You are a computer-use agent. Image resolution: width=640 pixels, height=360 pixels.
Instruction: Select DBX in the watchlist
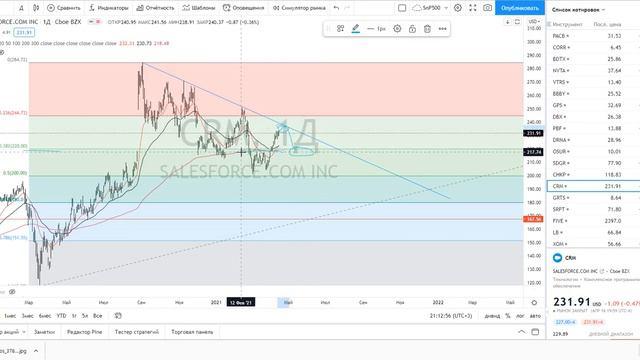593,117
